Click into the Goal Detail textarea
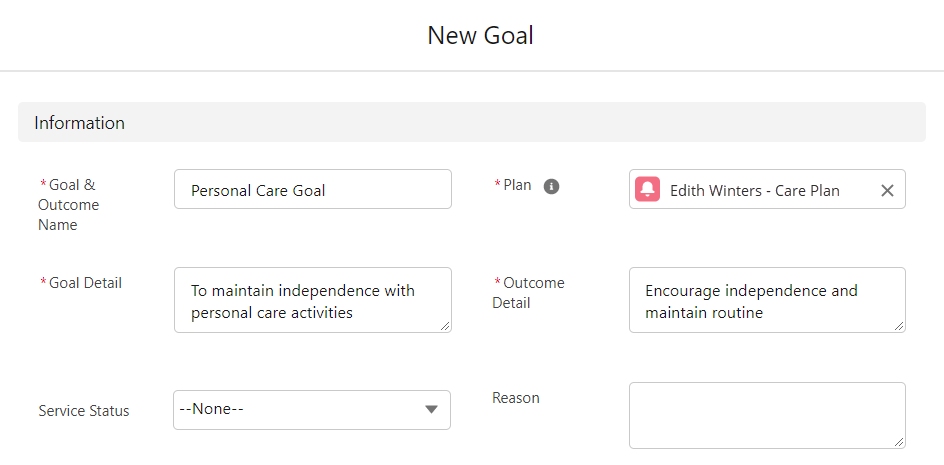The image size is (944, 465). click(x=313, y=300)
